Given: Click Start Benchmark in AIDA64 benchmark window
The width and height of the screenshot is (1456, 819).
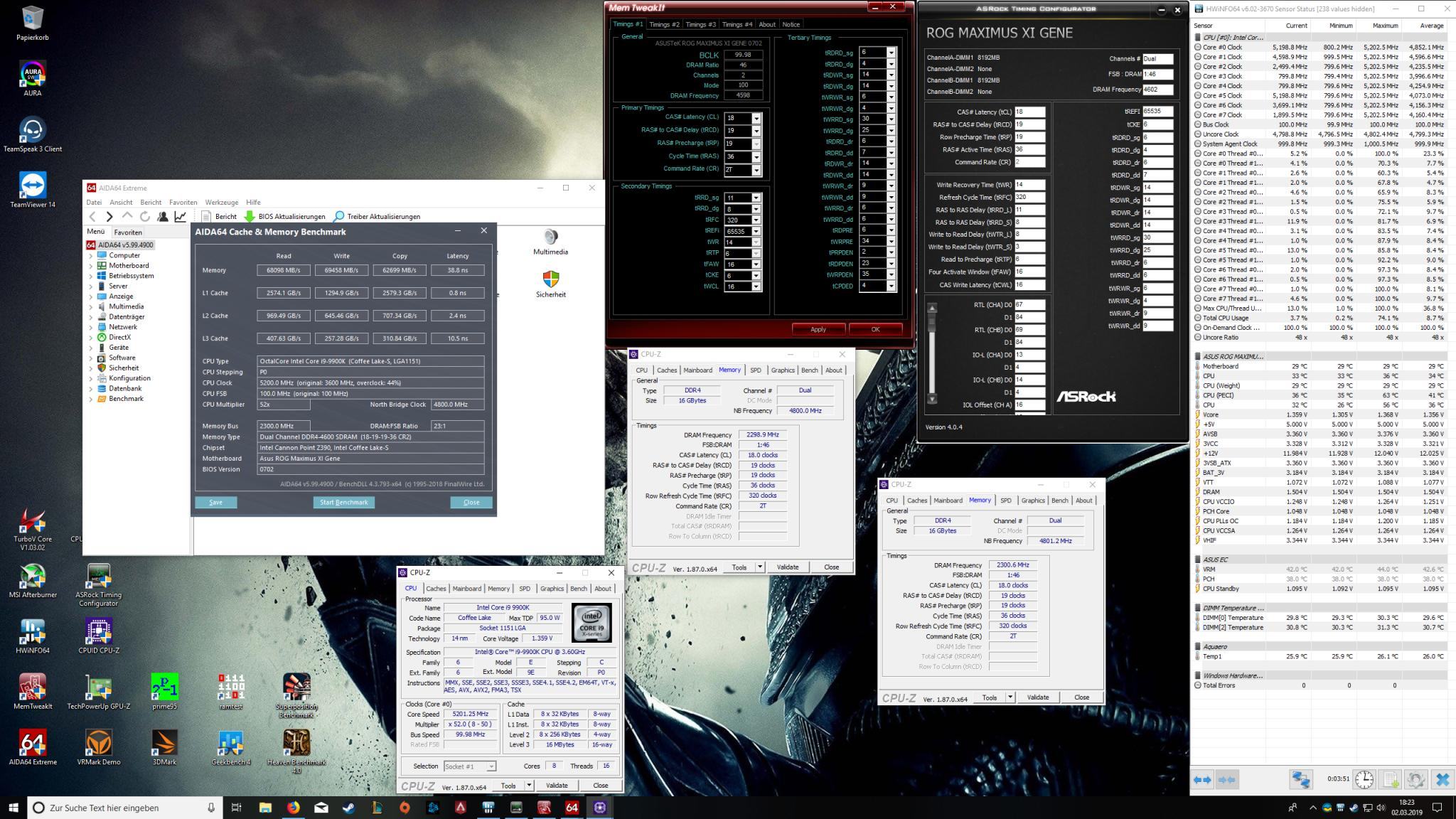Looking at the screenshot, I should click(x=344, y=502).
